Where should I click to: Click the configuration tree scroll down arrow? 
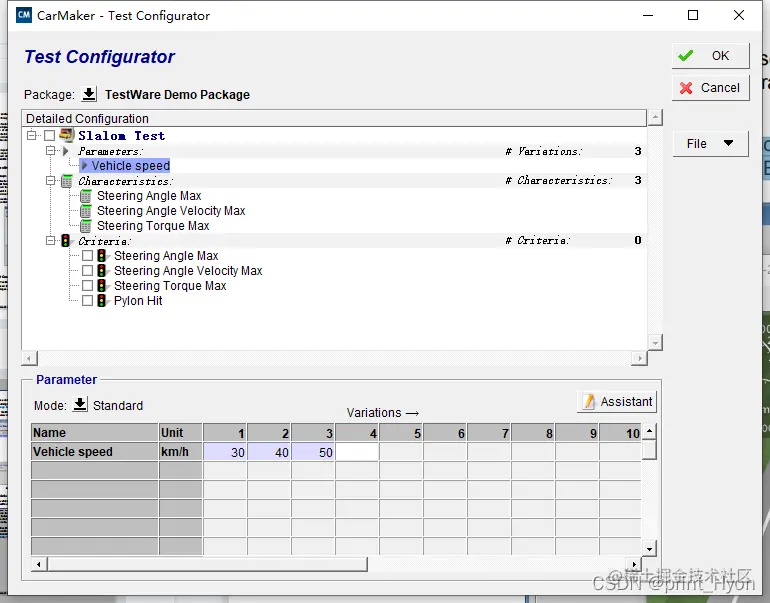click(655, 342)
